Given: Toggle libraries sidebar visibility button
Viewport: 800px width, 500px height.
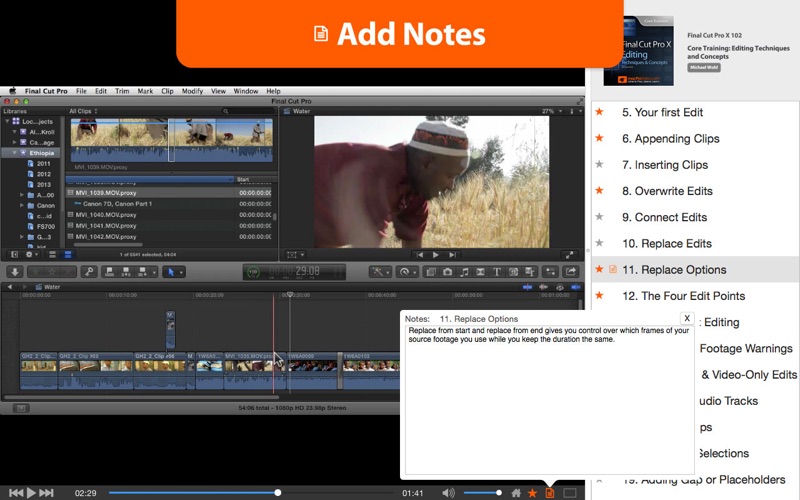Looking at the screenshot, I should pos(14,254).
